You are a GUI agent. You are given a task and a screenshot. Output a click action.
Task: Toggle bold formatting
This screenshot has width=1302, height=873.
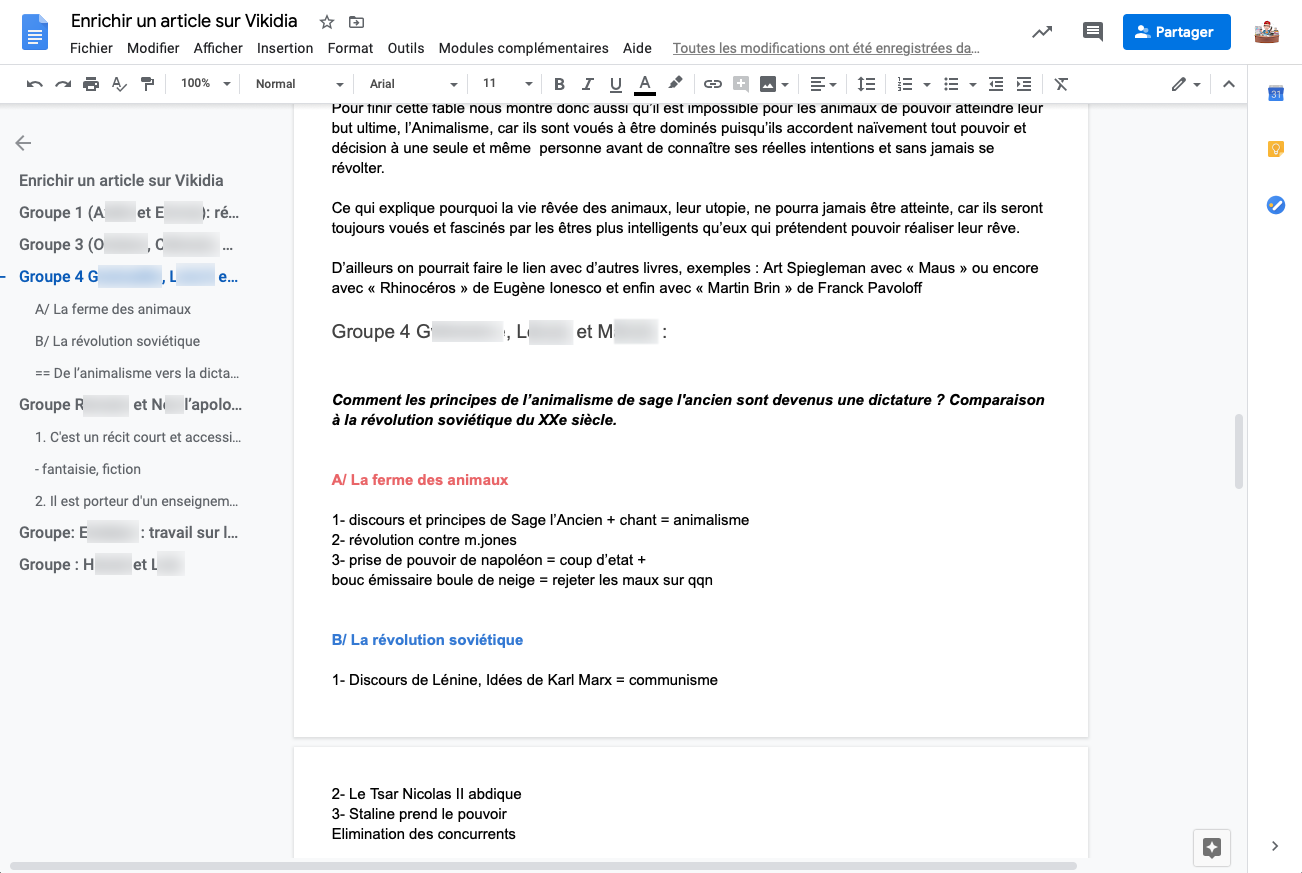click(x=559, y=84)
